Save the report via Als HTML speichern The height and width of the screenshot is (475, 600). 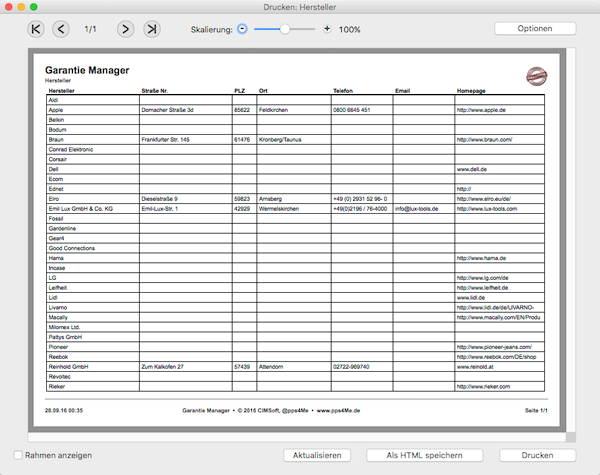pyautogui.click(x=424, y=455)
